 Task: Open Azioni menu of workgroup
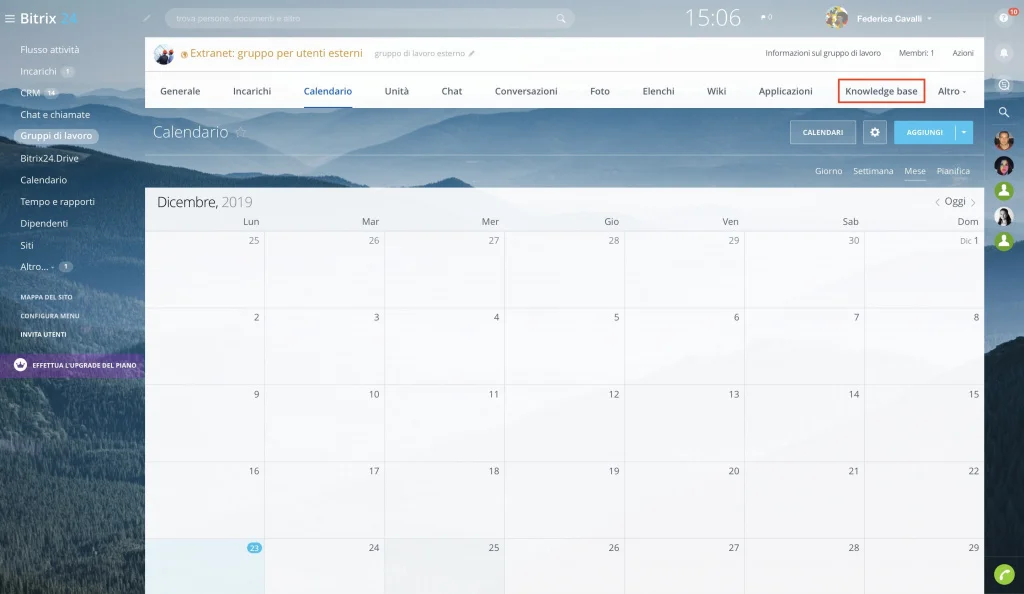(963, 53)
